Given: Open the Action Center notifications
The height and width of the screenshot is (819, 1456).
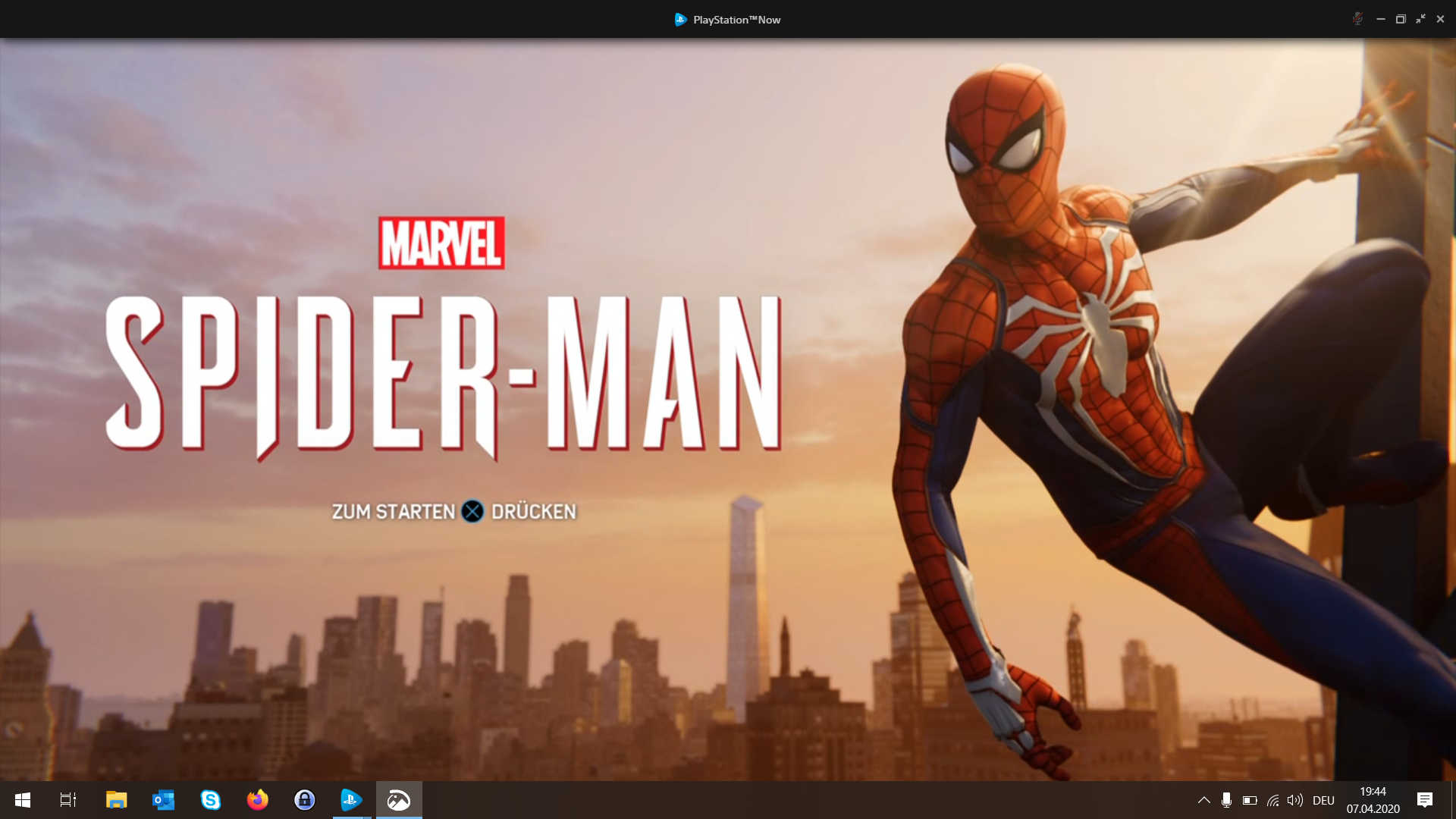Looking at the screenshot, I should coord(1425,800).
